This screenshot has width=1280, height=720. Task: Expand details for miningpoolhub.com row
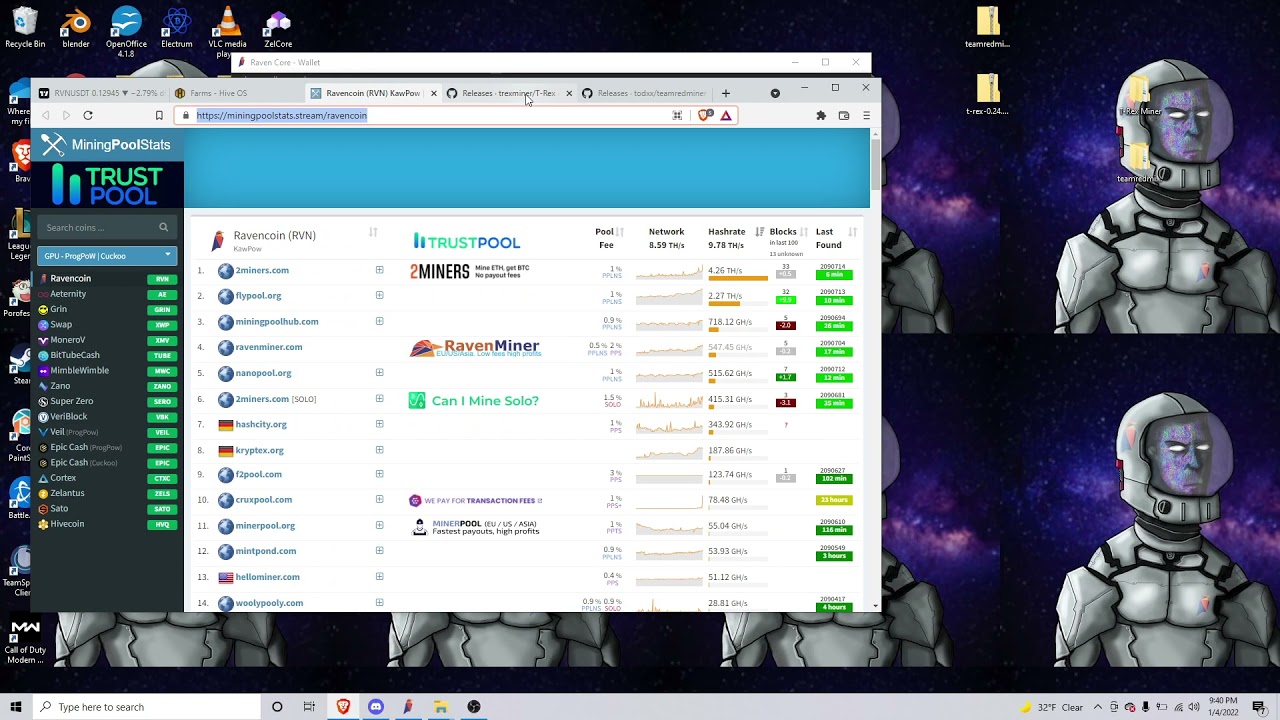tap(379, 321)
